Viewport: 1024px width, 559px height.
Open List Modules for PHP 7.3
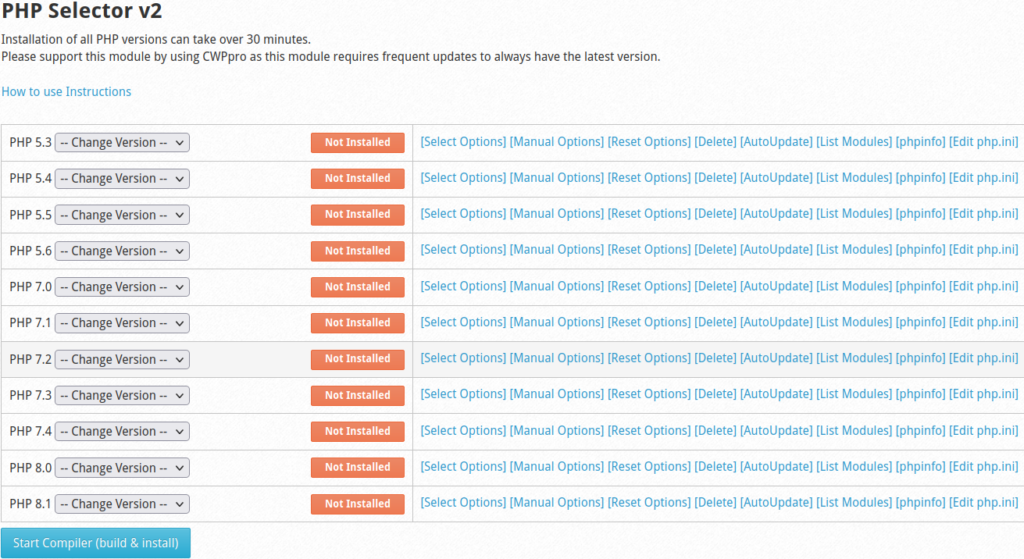tap(854, 395)
